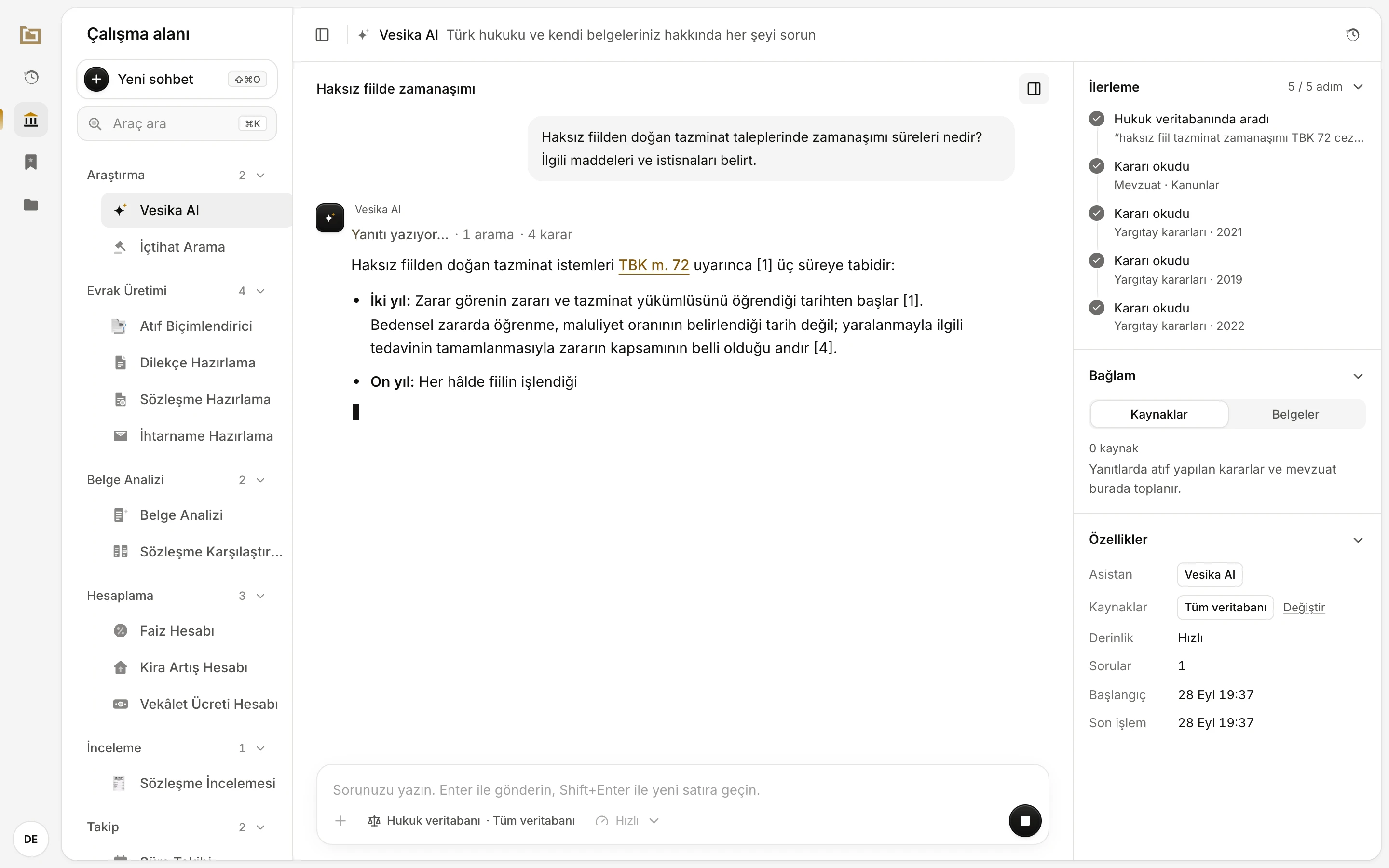Select the courthouse icon in left rail
1389x868 pixels.
click(31, 120)
